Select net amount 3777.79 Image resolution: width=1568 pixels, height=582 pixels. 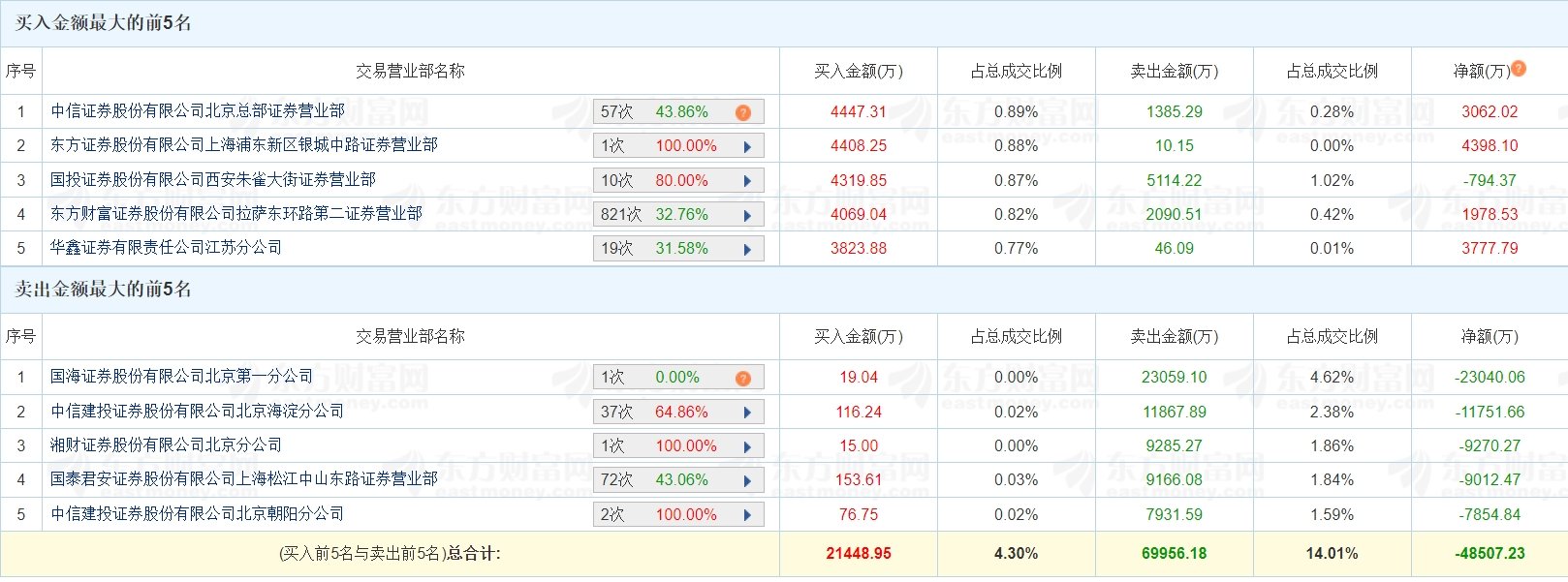coord(1490,249)
